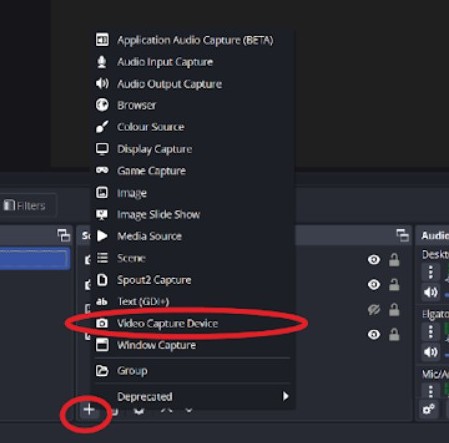The width and height of the screenshot is (449, 443).
Task: Toggle the lock on the last source row
Action: click(x=394, y=335)
